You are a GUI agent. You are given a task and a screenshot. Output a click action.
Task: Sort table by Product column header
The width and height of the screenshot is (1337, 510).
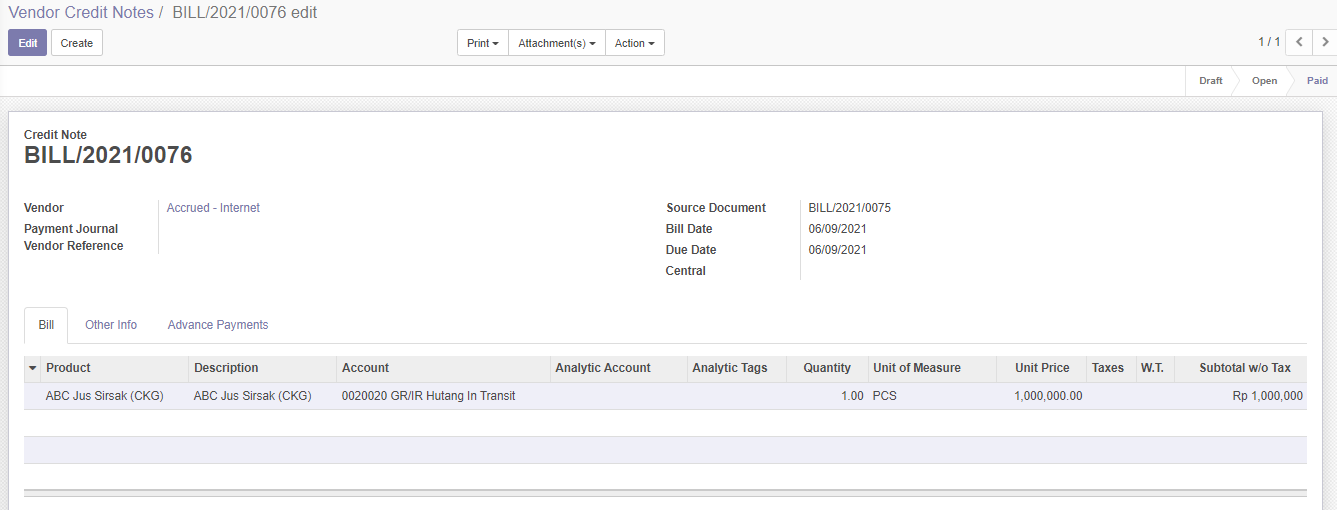68,368
